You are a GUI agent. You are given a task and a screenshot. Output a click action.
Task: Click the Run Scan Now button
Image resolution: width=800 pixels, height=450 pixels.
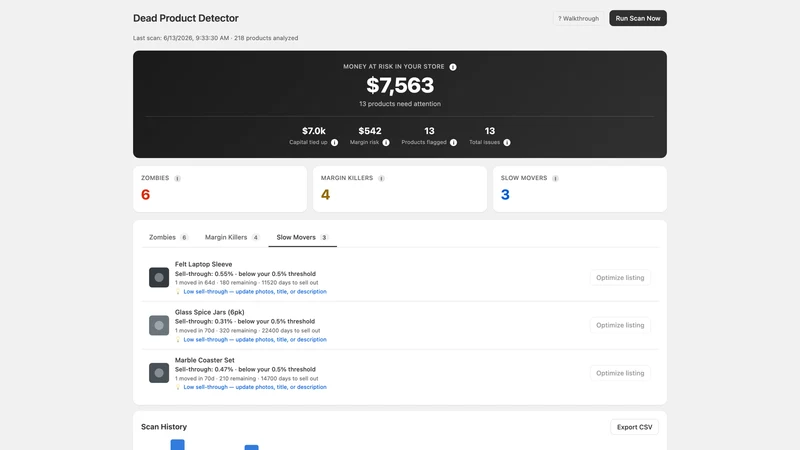[638, 18]
